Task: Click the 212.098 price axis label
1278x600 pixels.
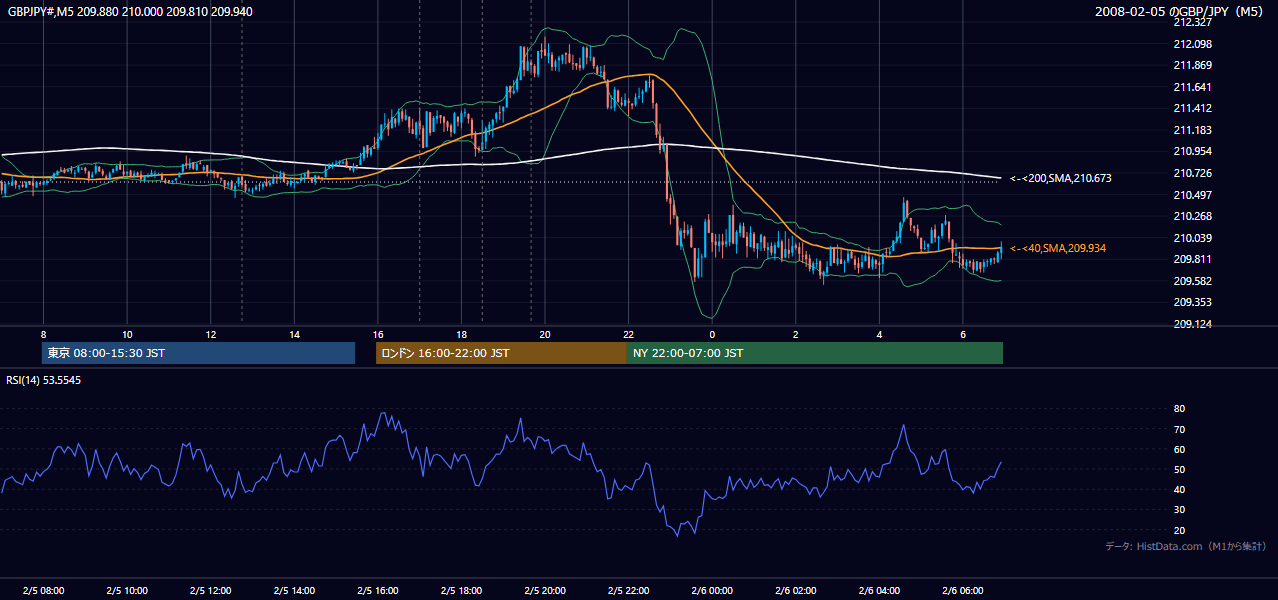Action: pos(1192,44)
